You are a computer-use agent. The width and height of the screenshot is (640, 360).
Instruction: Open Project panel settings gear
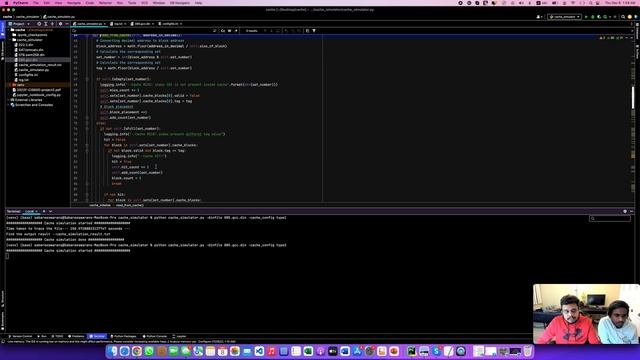coord(60,24)
